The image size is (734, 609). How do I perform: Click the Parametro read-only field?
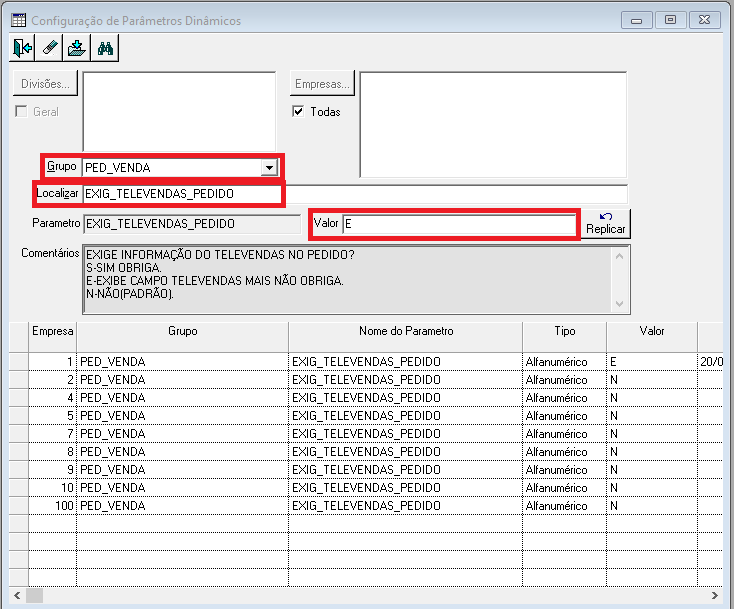[192, 224]
